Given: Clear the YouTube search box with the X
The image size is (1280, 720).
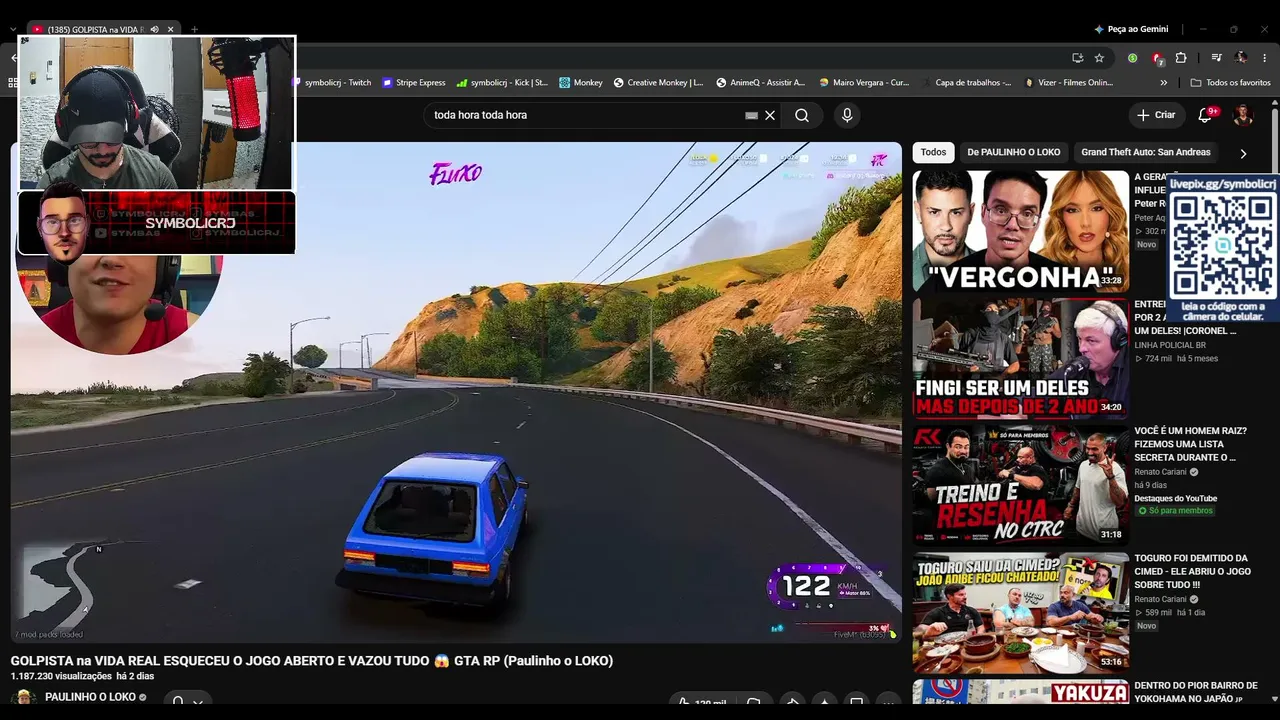Looking at the screenshot, I should 770,115.
